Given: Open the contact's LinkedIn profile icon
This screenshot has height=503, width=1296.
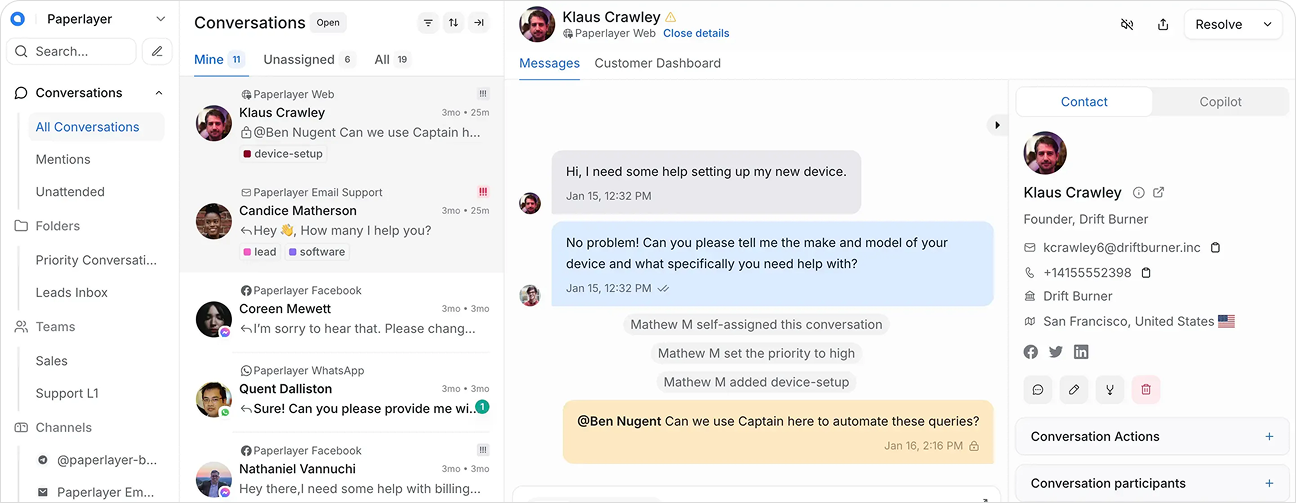Looking at the screenshot, I should [1081, 351].
